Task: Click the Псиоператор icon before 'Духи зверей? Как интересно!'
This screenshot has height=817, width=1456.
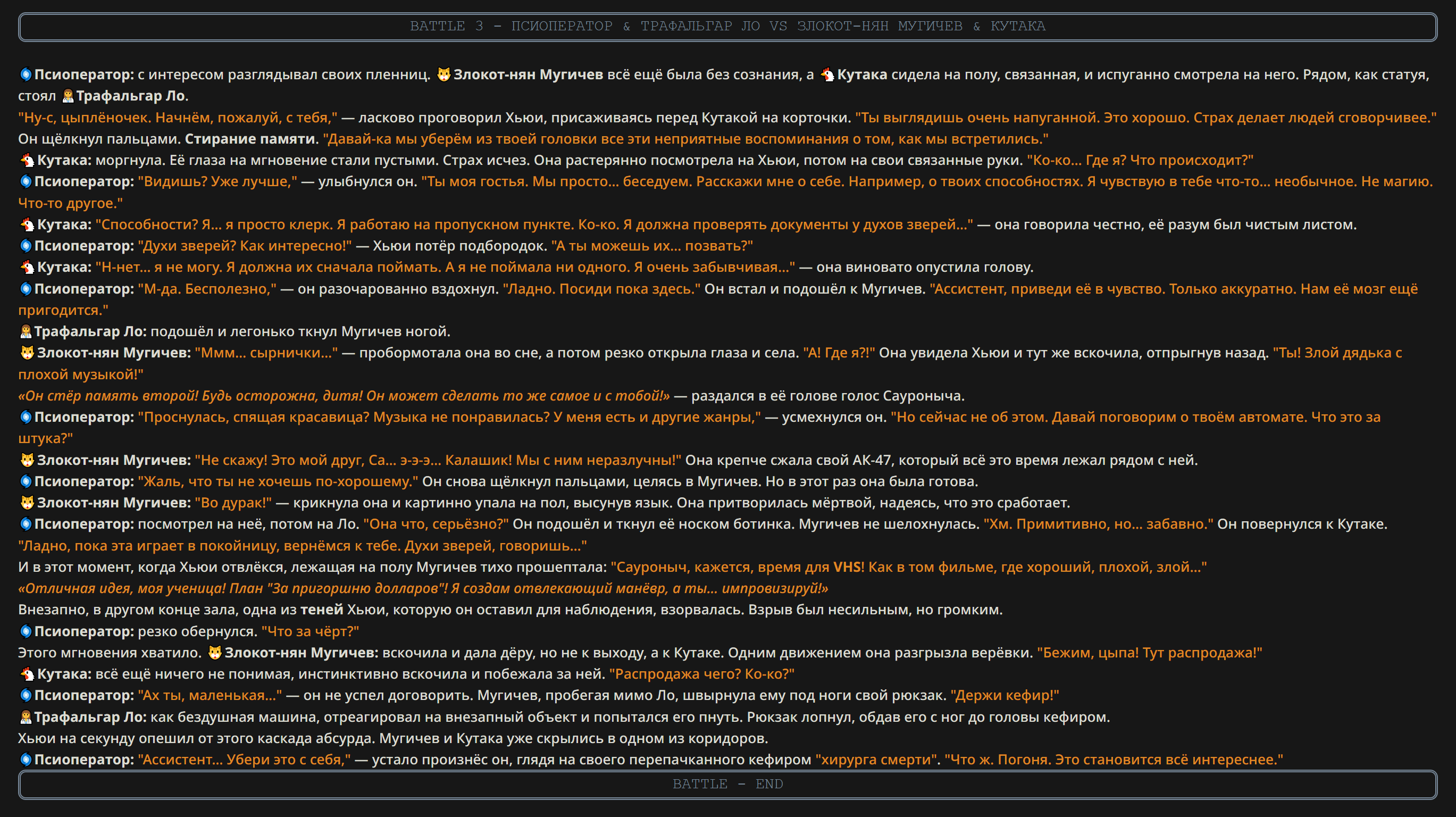Action: (x=26, y=246)
